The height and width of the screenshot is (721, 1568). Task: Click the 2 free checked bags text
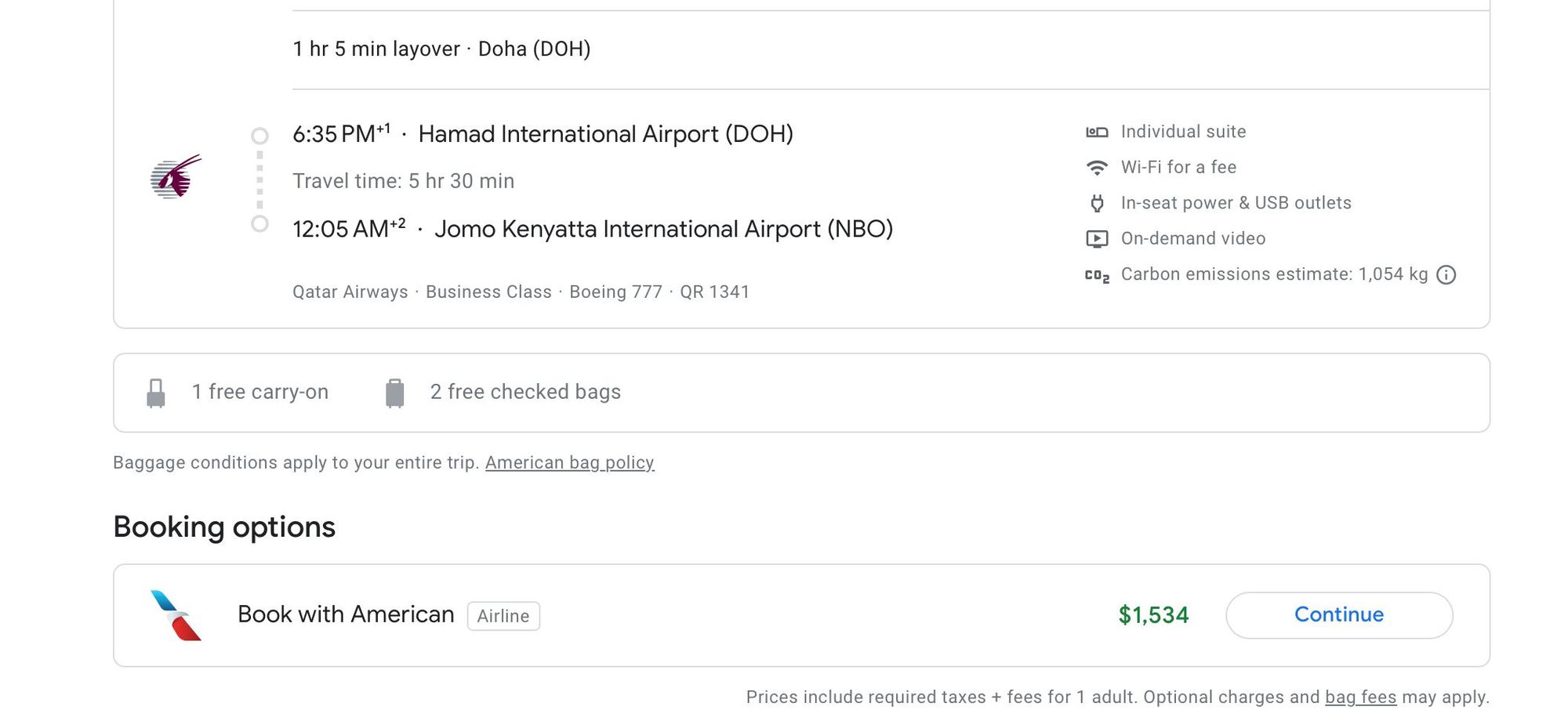coord(525,392)
